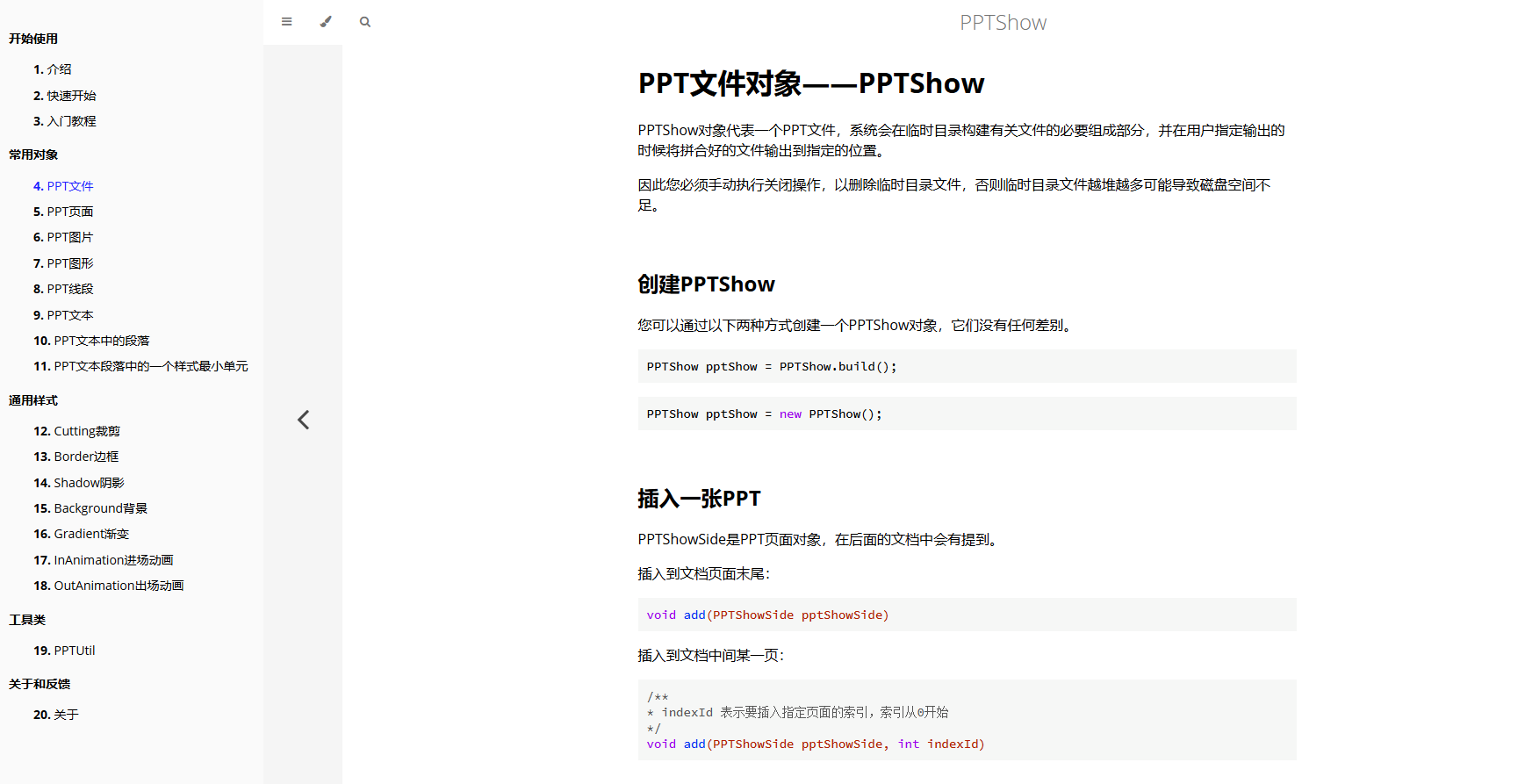Open chapter 18. OutAnimation出场动画
Screen dimensions: 1525x784
[x=109, y=586]
